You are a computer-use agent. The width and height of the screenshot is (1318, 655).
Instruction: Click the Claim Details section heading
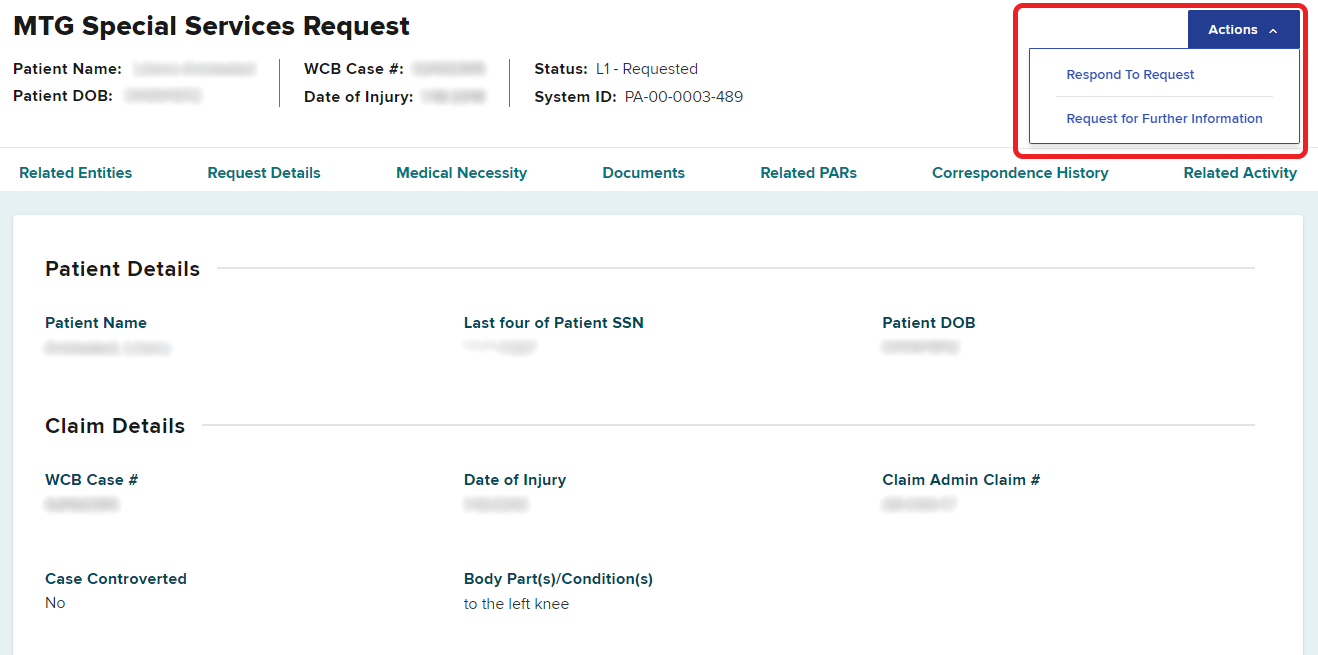(115, 426)
